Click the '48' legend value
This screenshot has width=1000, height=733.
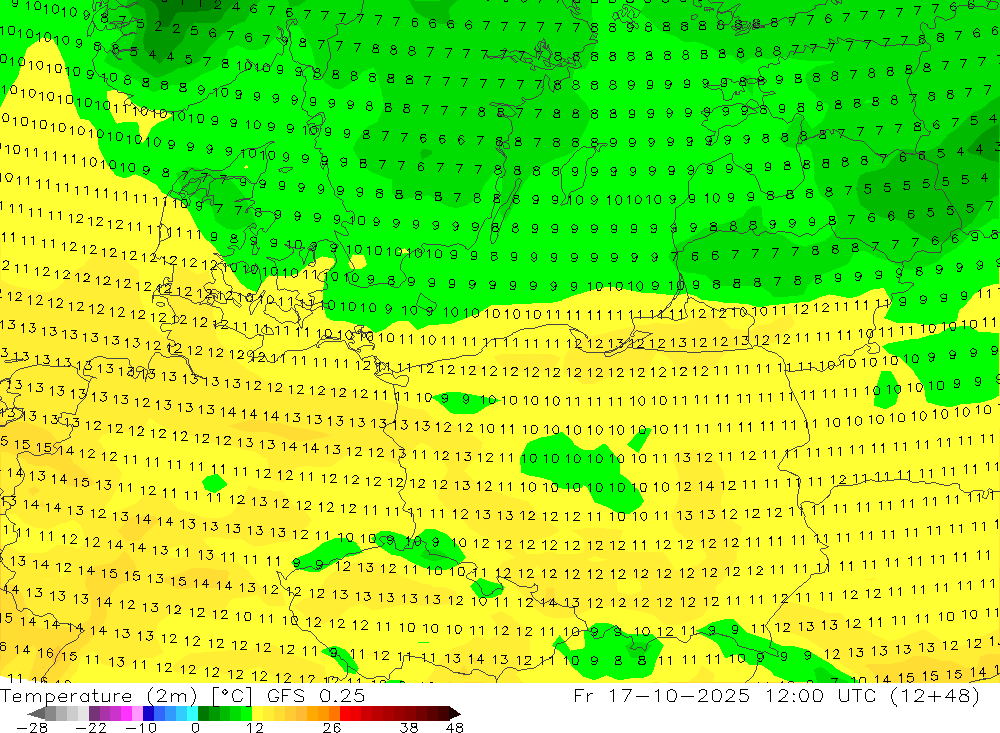tap(455, 727)
